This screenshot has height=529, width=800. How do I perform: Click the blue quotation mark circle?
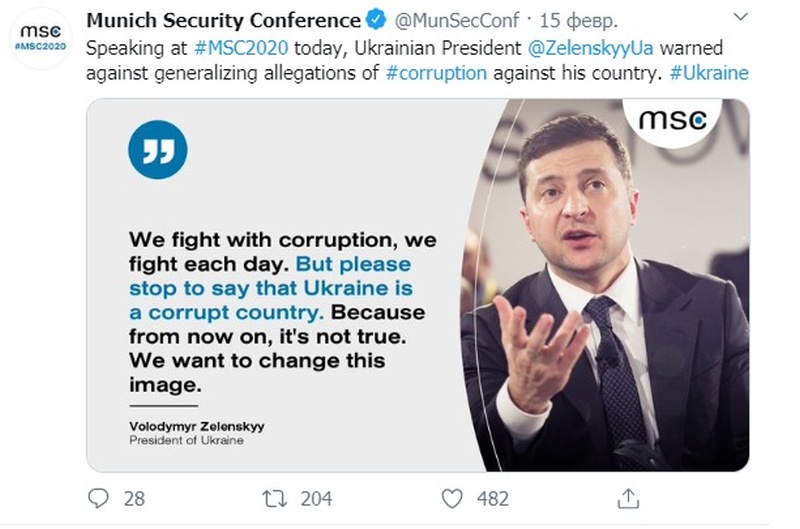click(x=157, y=150)
